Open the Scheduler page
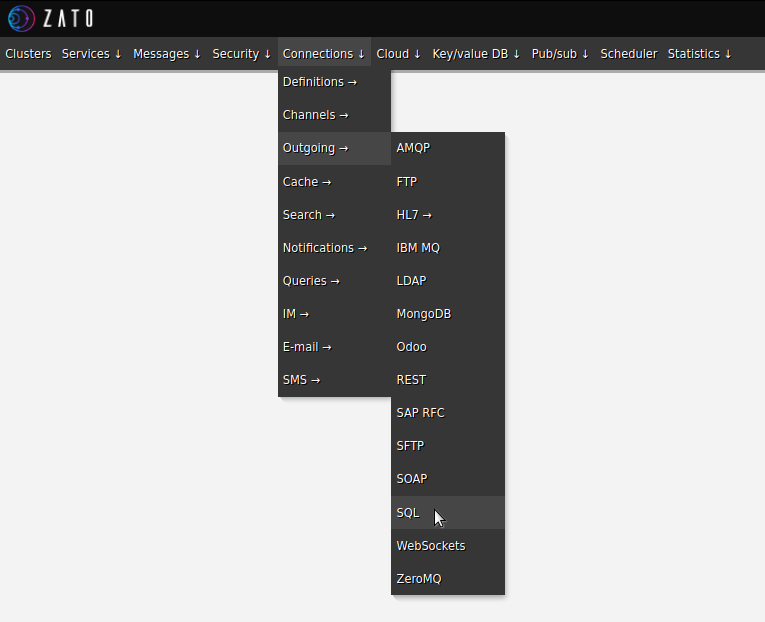The image size is (765, 622). pyautogui.click(x=629, y=54)
